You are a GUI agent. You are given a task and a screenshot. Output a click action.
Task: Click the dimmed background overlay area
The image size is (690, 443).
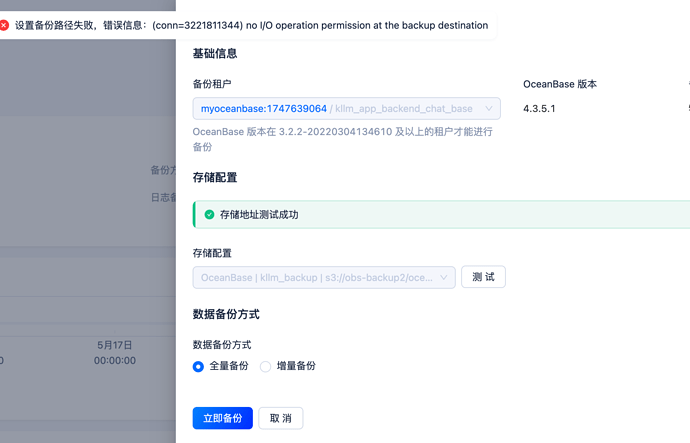(88, 220)
